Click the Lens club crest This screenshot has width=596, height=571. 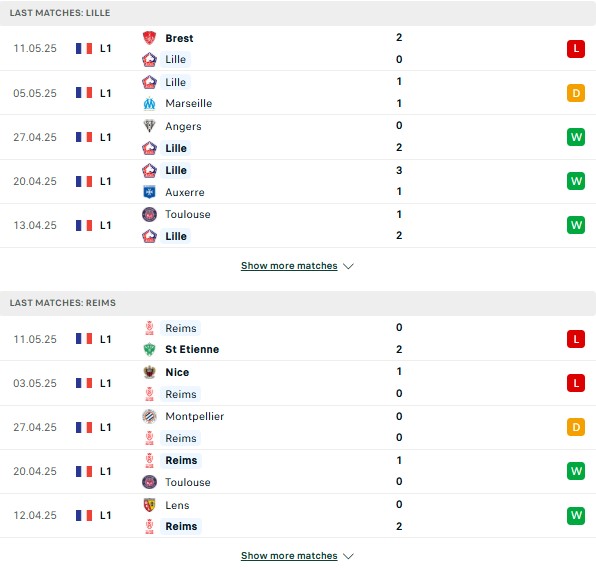(x=149, y=505)
